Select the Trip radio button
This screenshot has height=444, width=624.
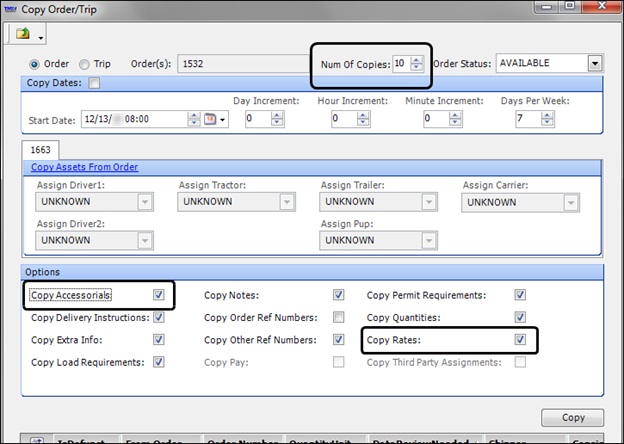coord(84,64)
